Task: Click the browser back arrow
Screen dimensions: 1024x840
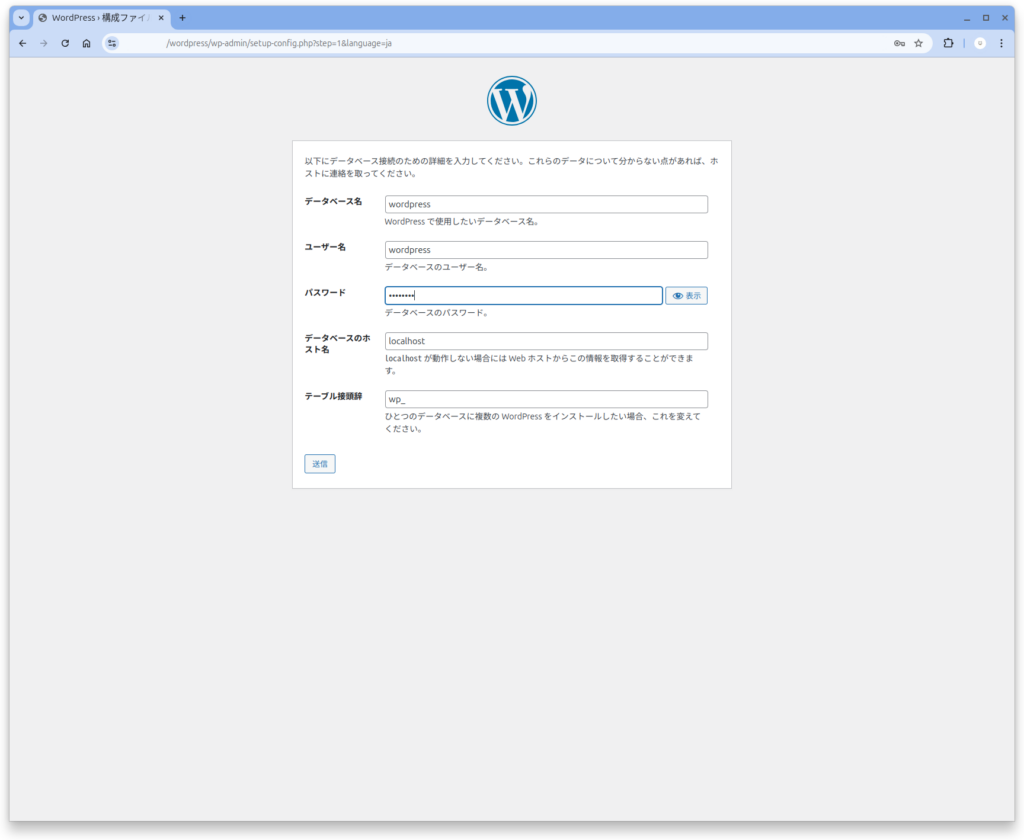Action: point(23,43)
